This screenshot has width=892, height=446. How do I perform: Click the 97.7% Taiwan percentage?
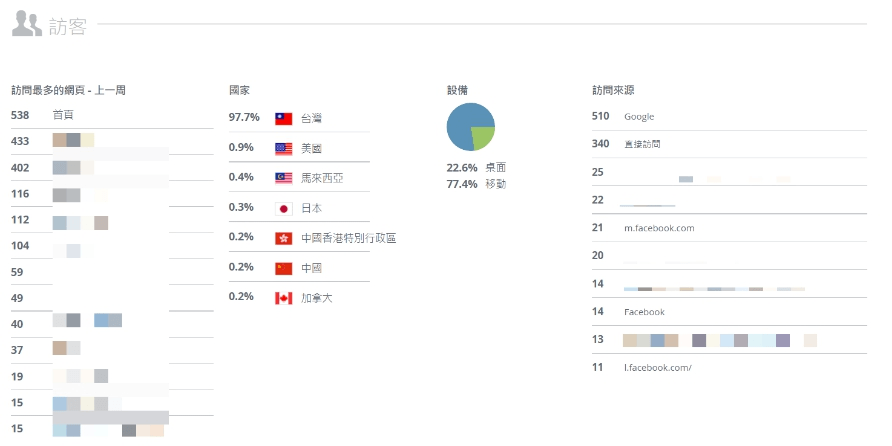[x=244, y=117]
